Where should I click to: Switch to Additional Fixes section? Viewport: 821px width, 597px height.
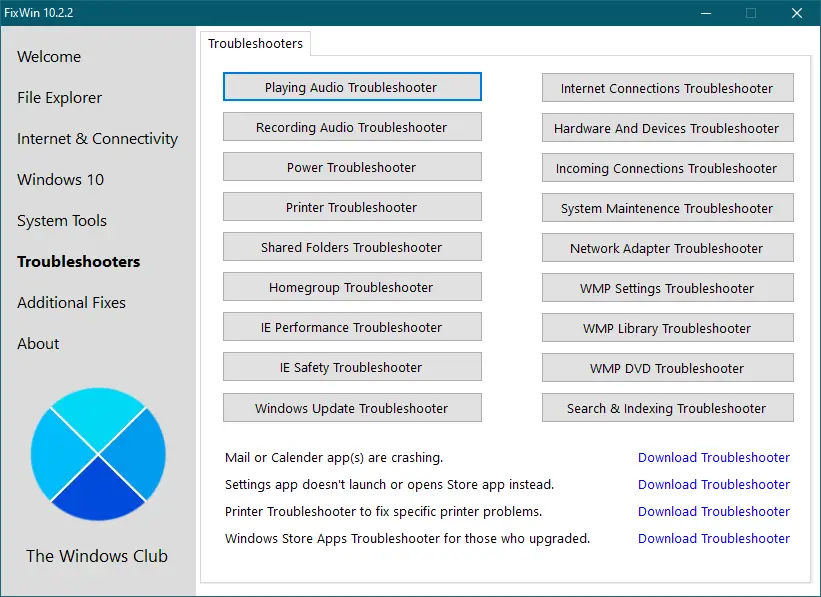pyautogui.click(x=71, y=303)
